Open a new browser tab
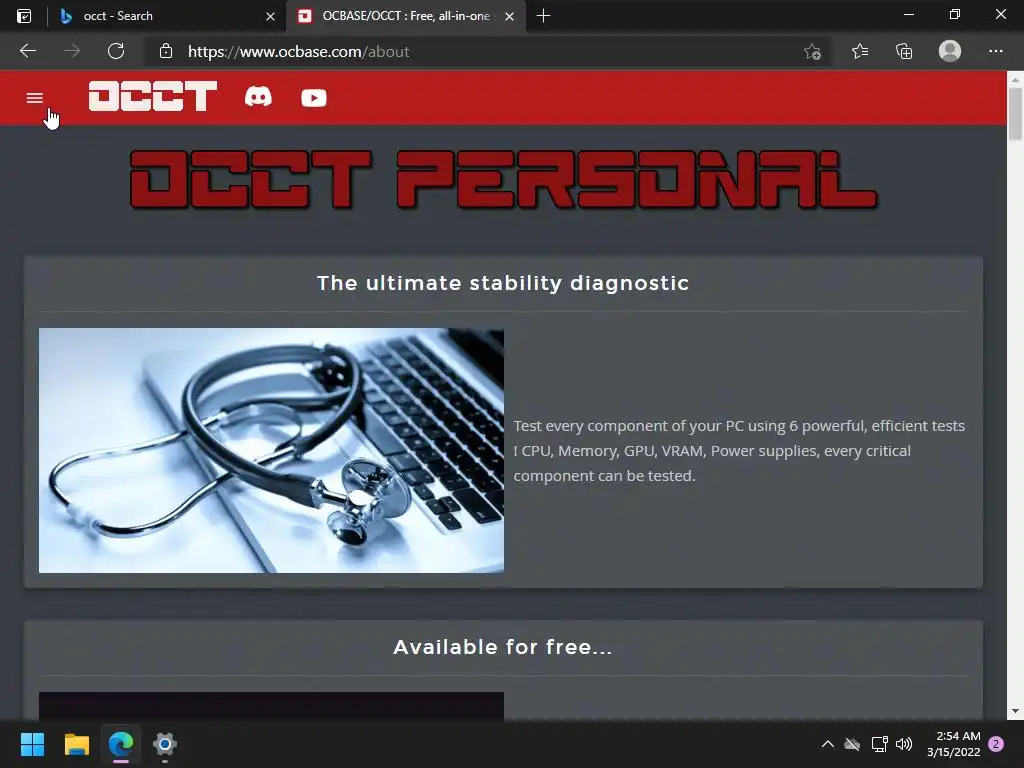1024x768 pixels. point(543,16)
